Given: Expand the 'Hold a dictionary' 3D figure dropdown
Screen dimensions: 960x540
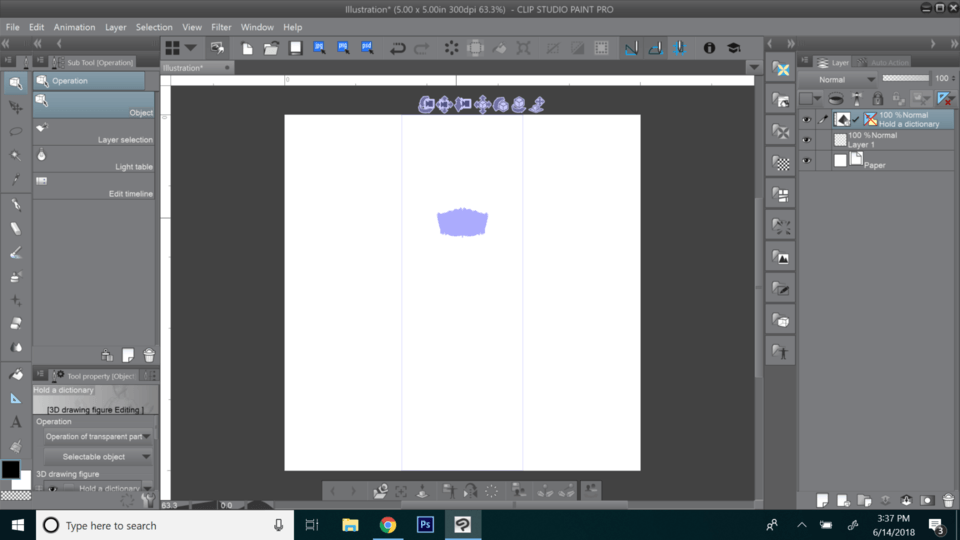Looking at the screenshot, I should point(147,489).
